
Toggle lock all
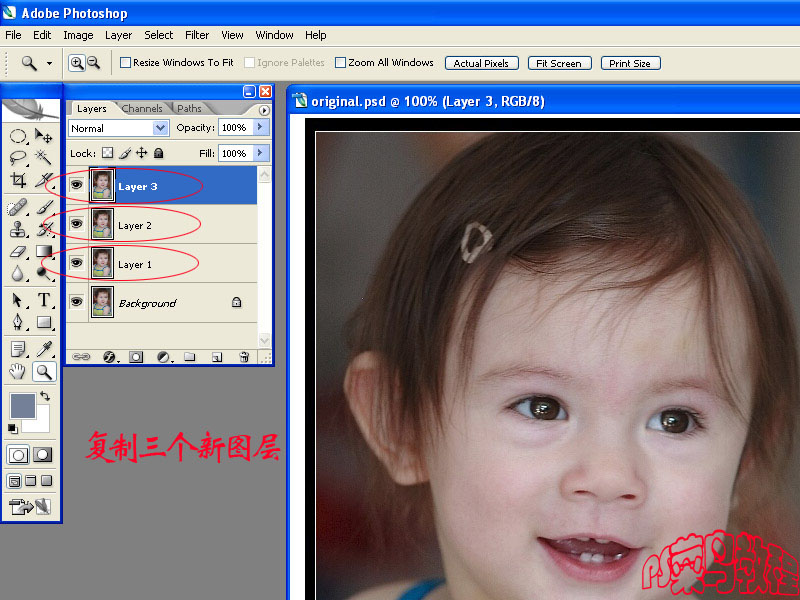pos(159,153)
